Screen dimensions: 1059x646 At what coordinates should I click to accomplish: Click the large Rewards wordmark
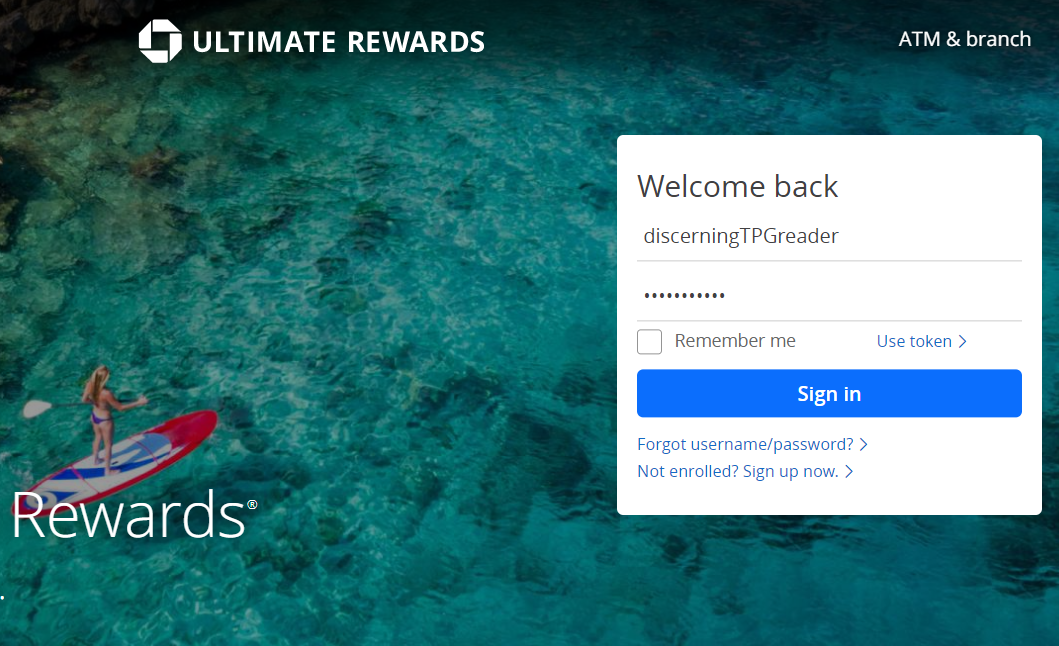point(128,516)
